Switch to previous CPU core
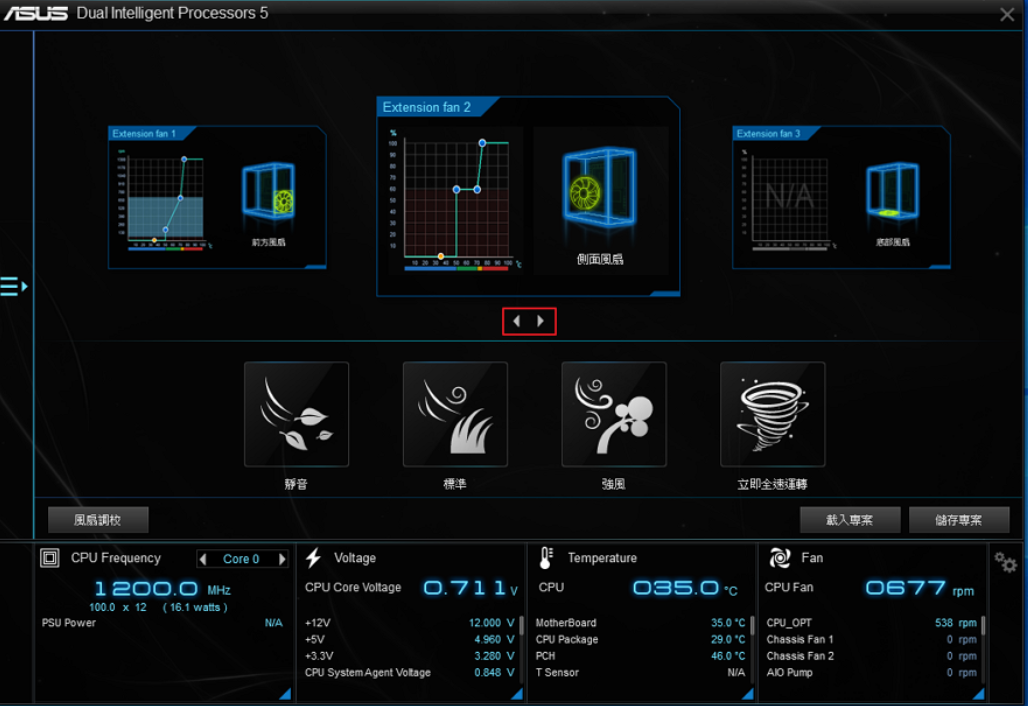Image resolution: width=1028 pixels, height=706 pixels. (204, 559)
